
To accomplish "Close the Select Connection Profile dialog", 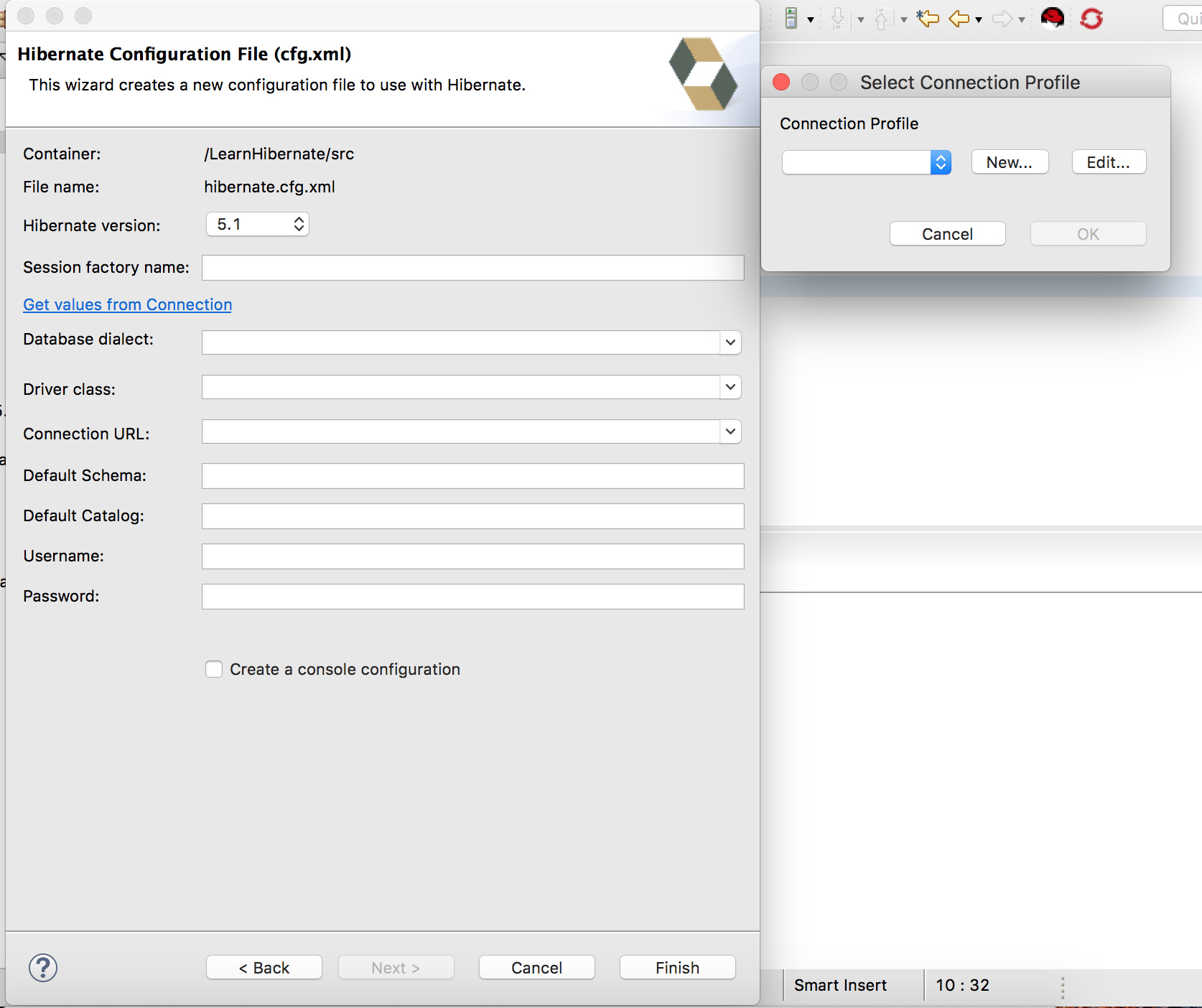I will pos(781,83).
